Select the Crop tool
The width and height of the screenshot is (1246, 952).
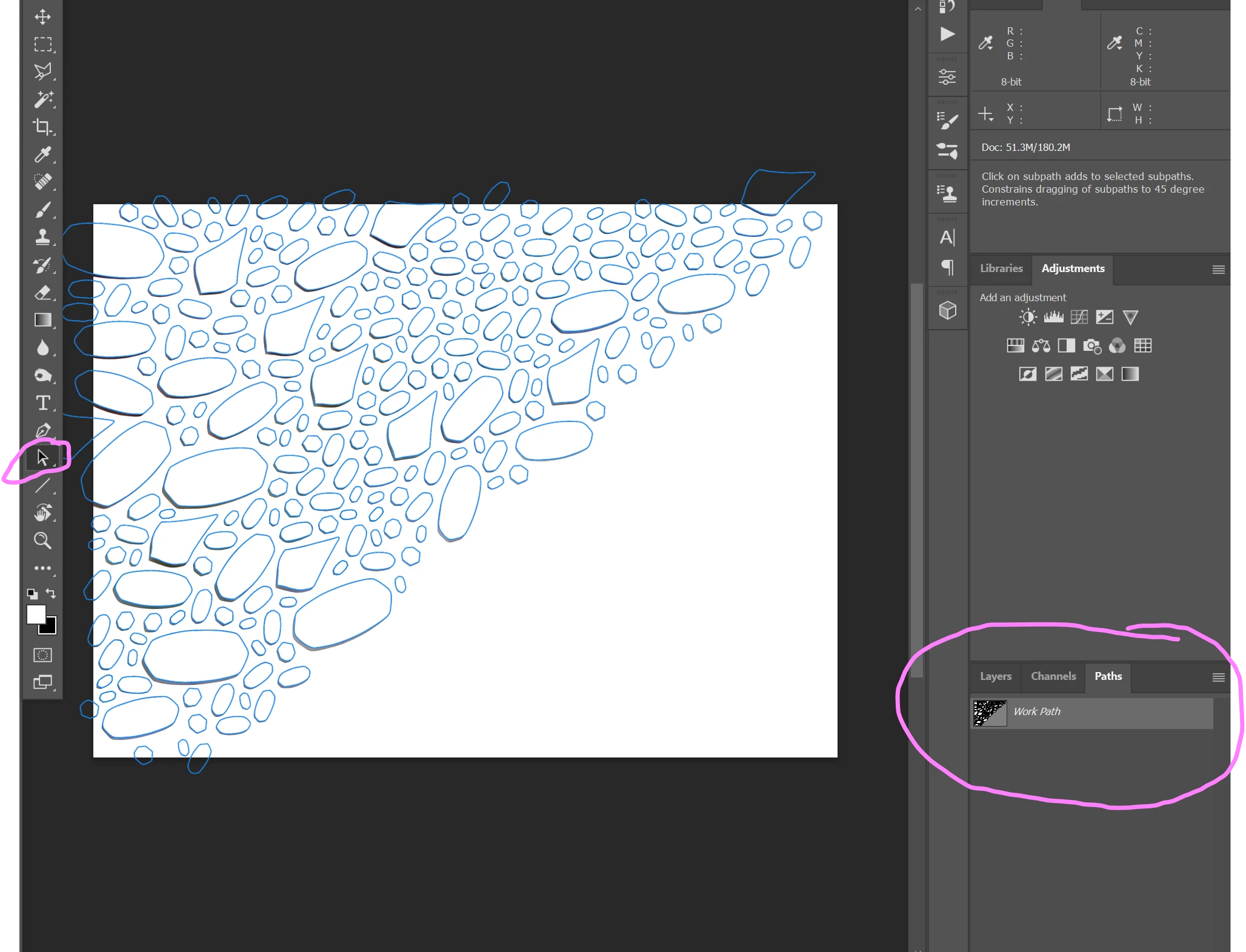[42, 127]
